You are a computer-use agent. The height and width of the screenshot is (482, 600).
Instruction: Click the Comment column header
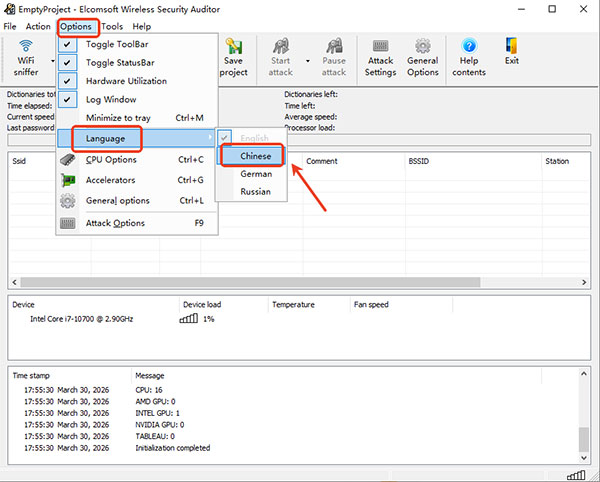pyautogui.click(x=354, y=161)
